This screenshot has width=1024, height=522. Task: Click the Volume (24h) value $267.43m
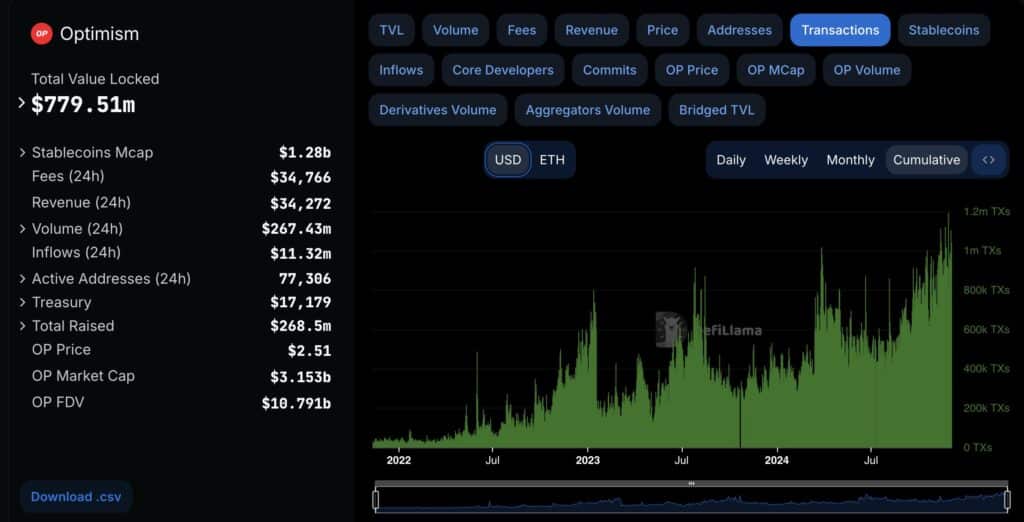[296, 229]
